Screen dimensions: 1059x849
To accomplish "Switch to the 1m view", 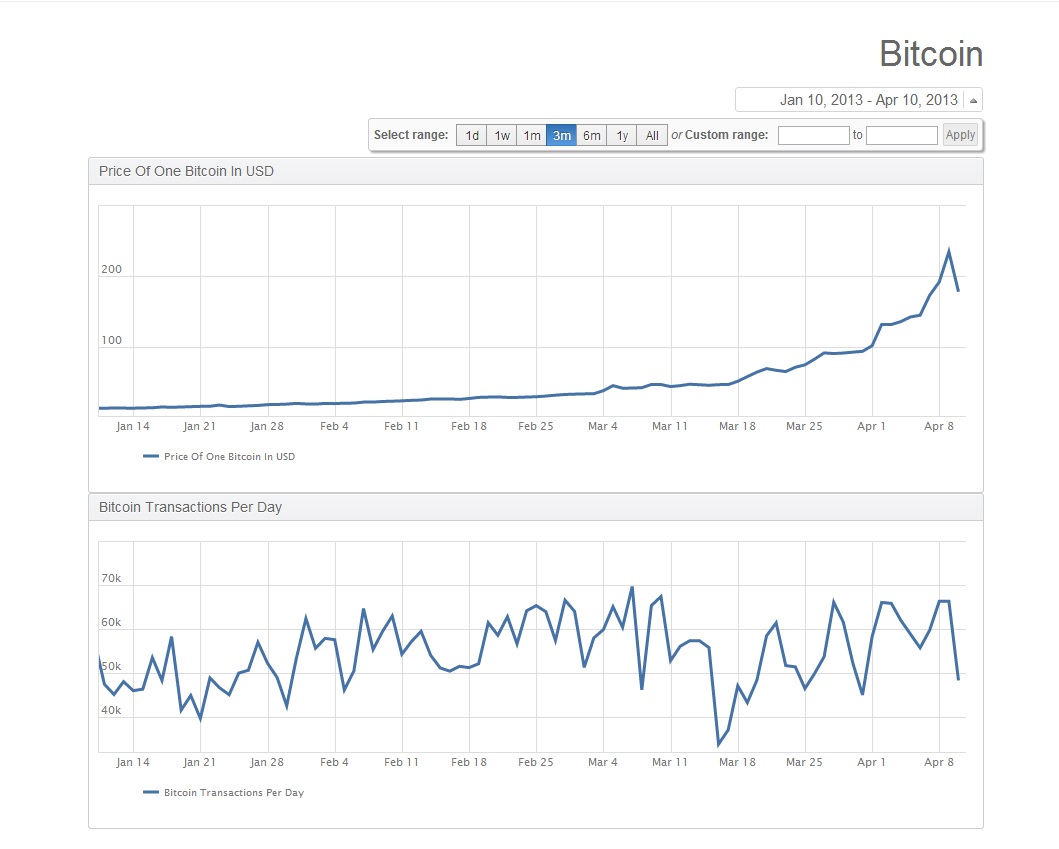I will pyautogui.click(x=531, y=135).
